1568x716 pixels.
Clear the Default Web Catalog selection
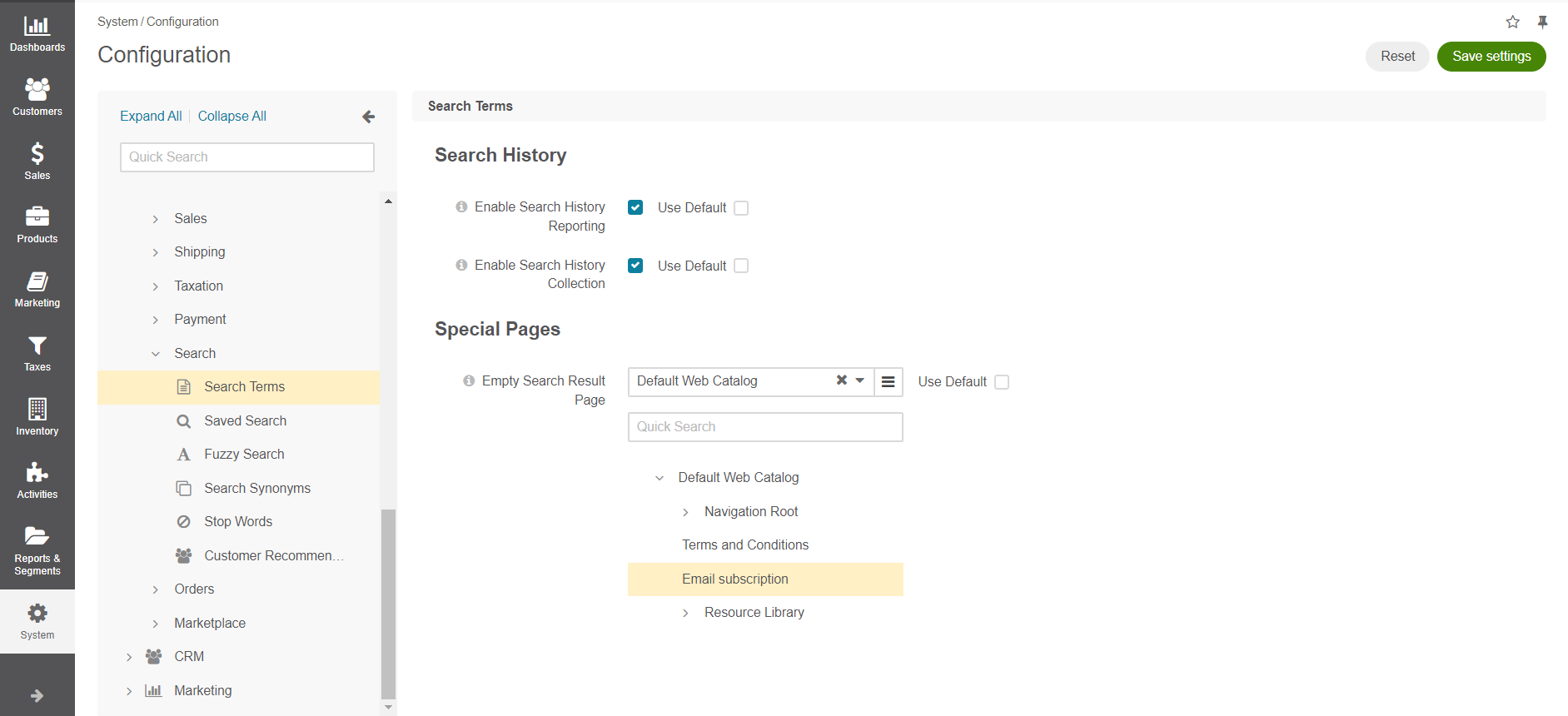[x=842, y=380]
